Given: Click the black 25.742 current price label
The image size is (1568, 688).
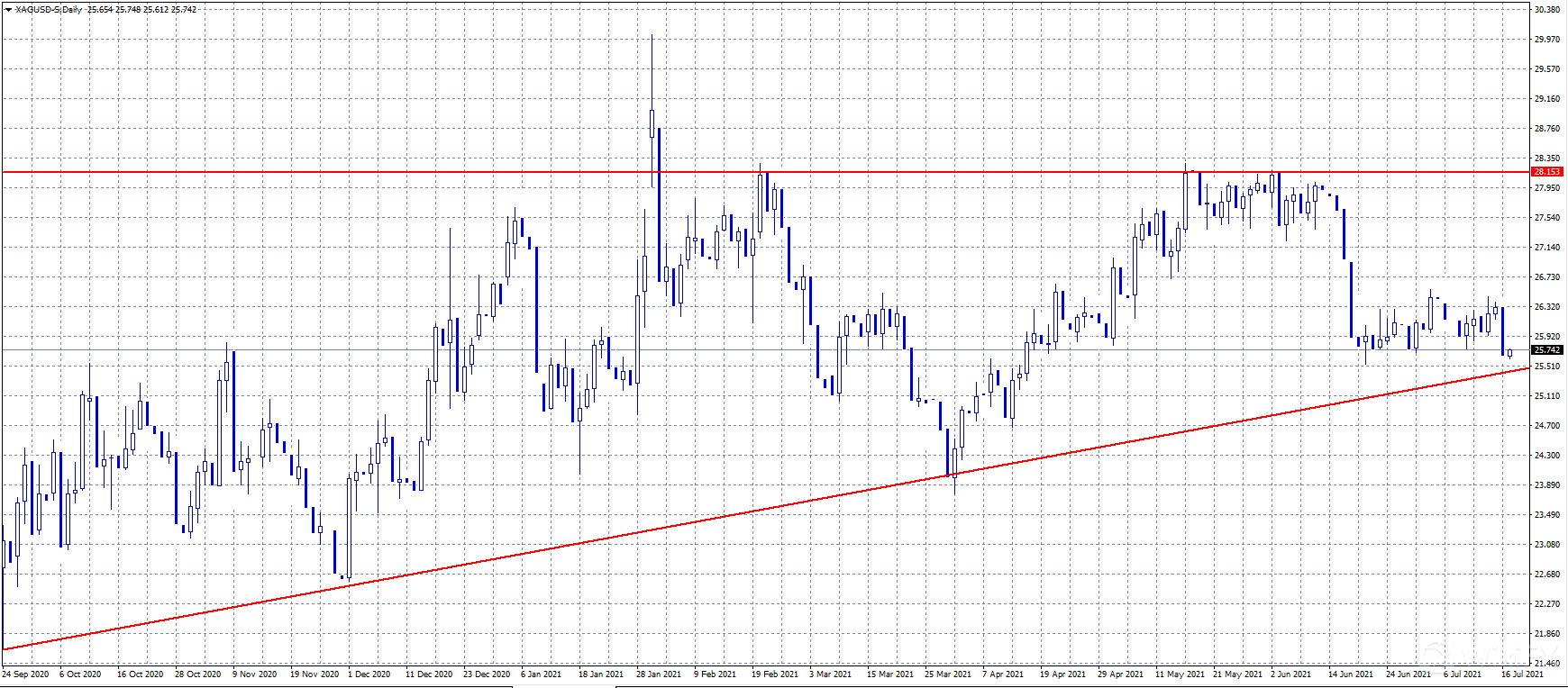Looking at the screenshot, I should click(x=1546, y=349).
